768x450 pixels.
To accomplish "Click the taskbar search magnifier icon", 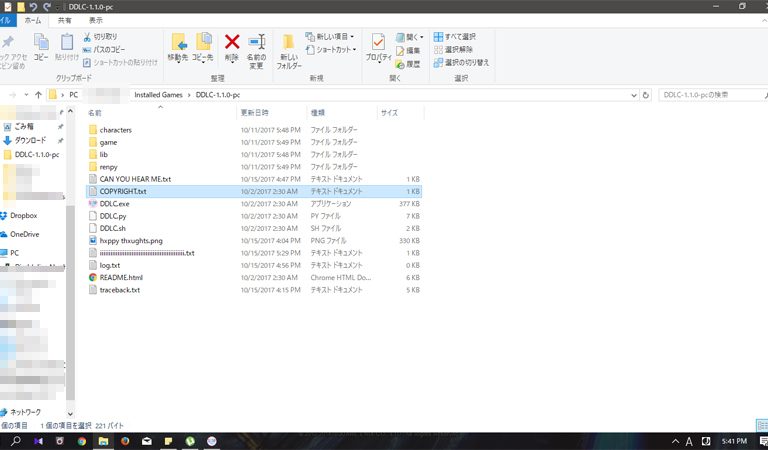I will coord(16,441).
